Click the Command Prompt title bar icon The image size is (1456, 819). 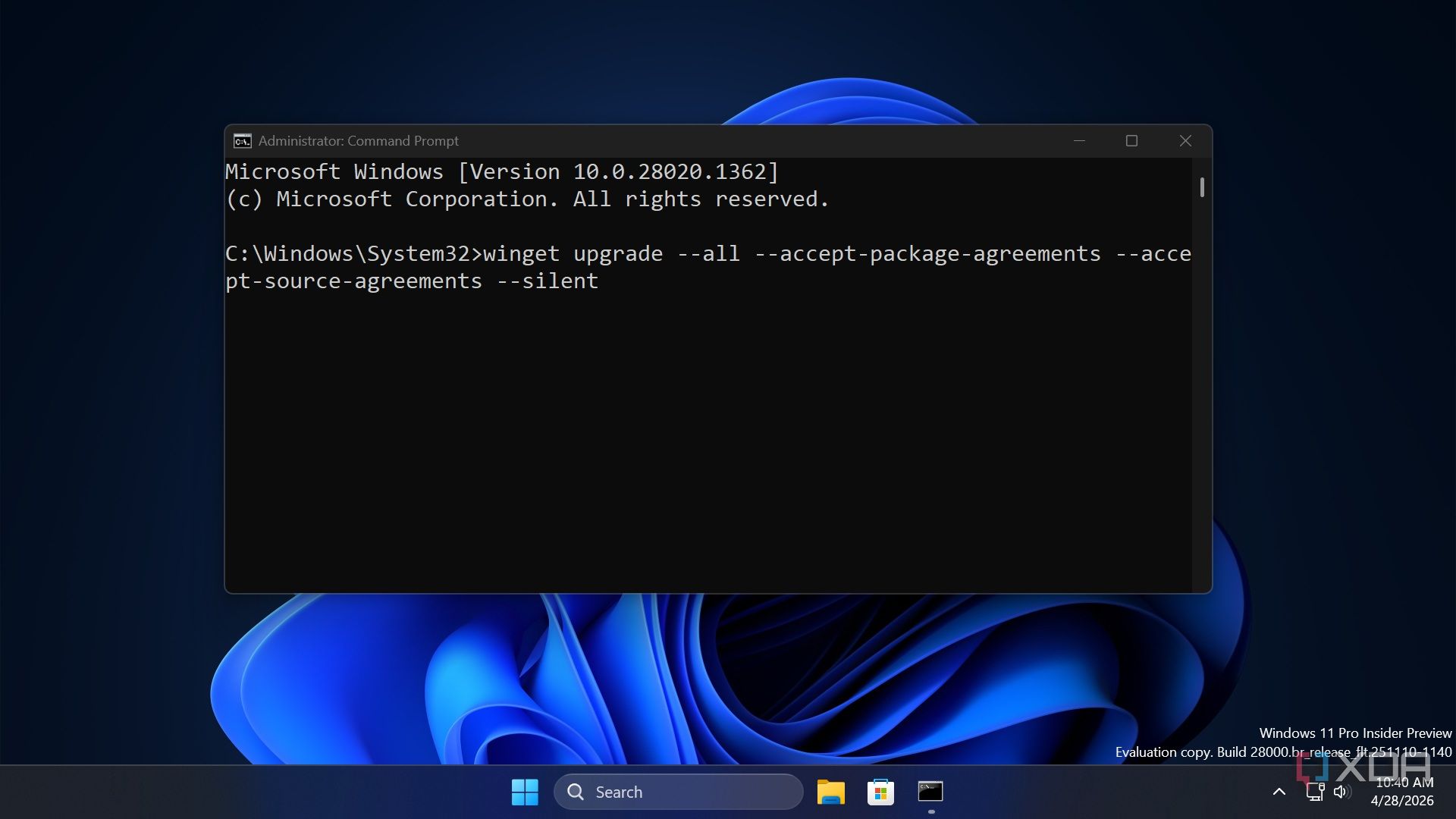pos(242,141)
